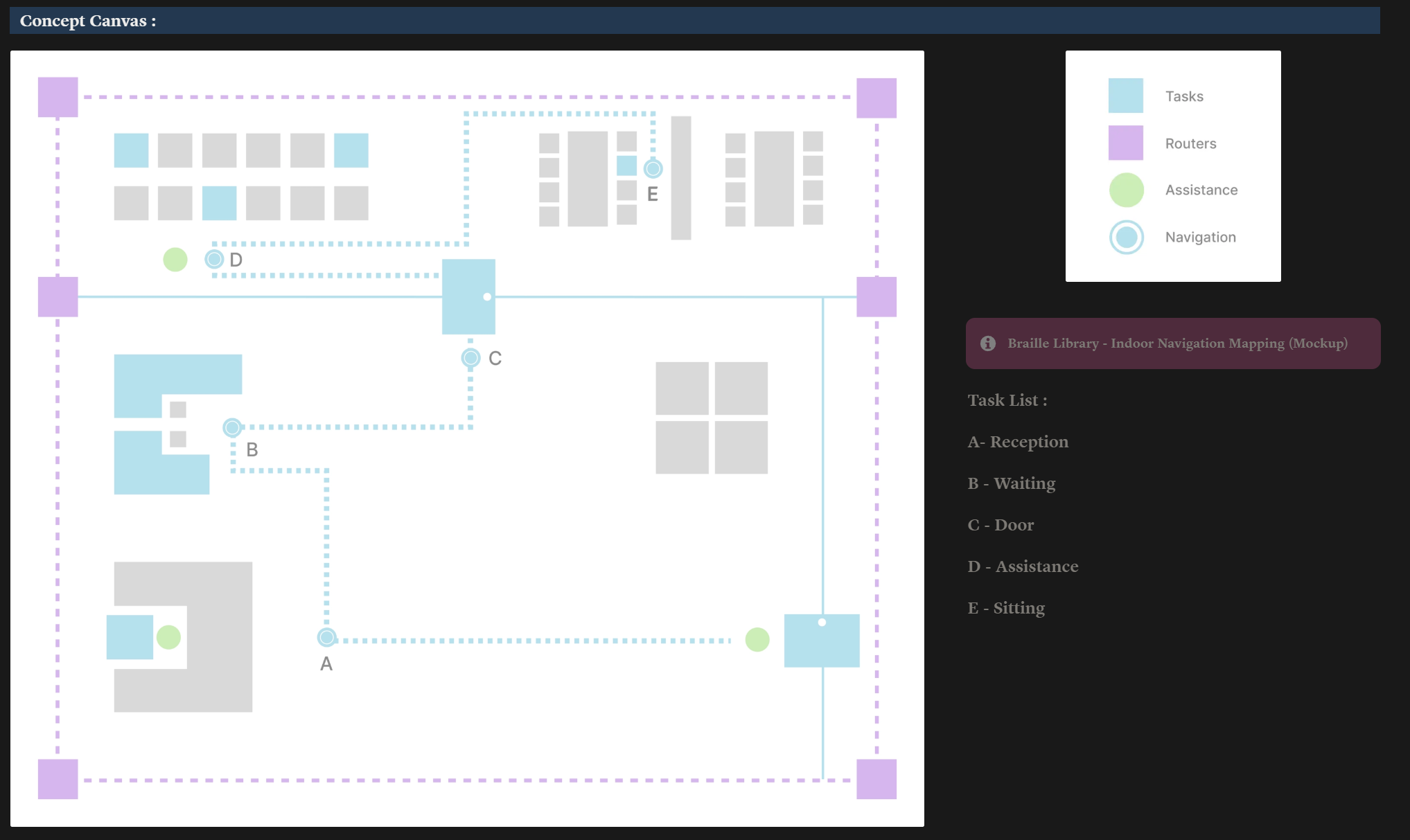Click navigation point E in seating area
The image size is (1410, 840).
(653, 168)
